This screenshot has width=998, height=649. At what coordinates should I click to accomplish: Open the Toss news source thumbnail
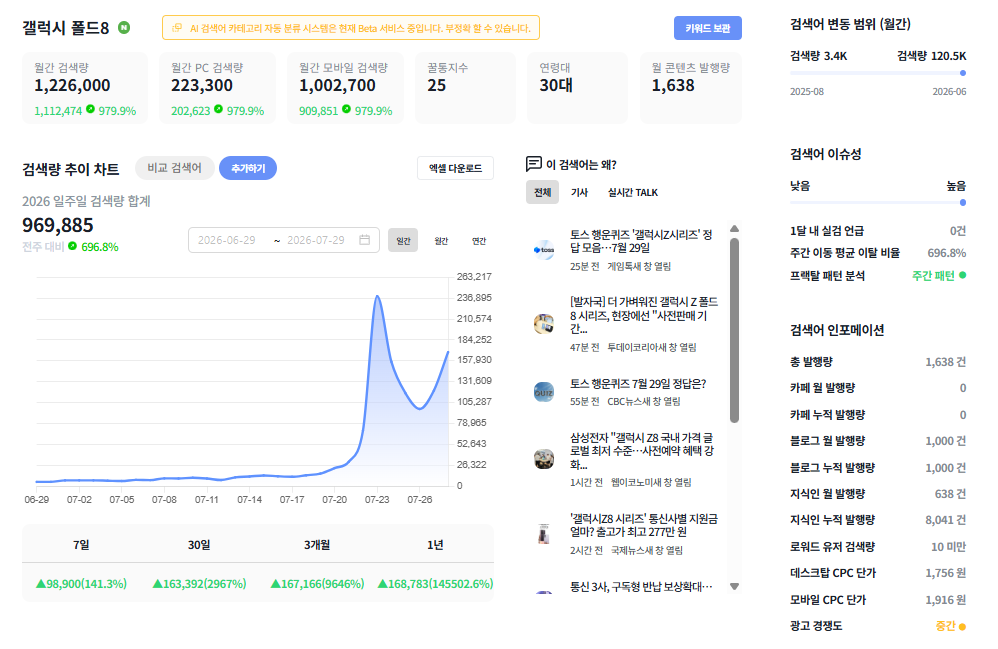click(x=544, y=249)
